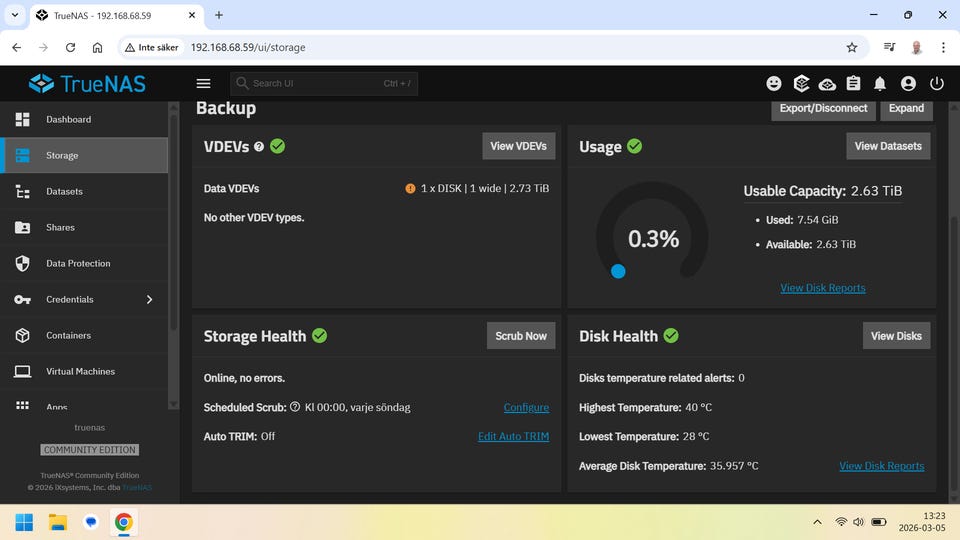Screen dimensions: 960x540
Task: Click the Configure scheduled scrub link
Action: tap(526, 407)
